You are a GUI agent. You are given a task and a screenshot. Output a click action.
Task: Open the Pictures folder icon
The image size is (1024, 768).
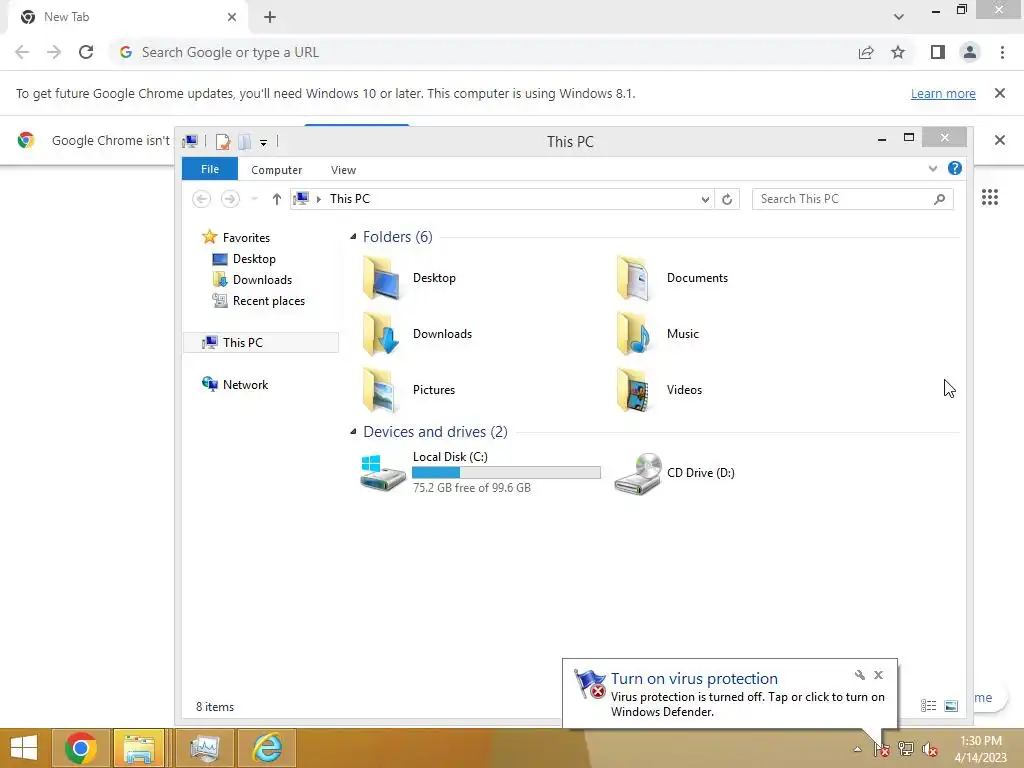pos(381,390)
